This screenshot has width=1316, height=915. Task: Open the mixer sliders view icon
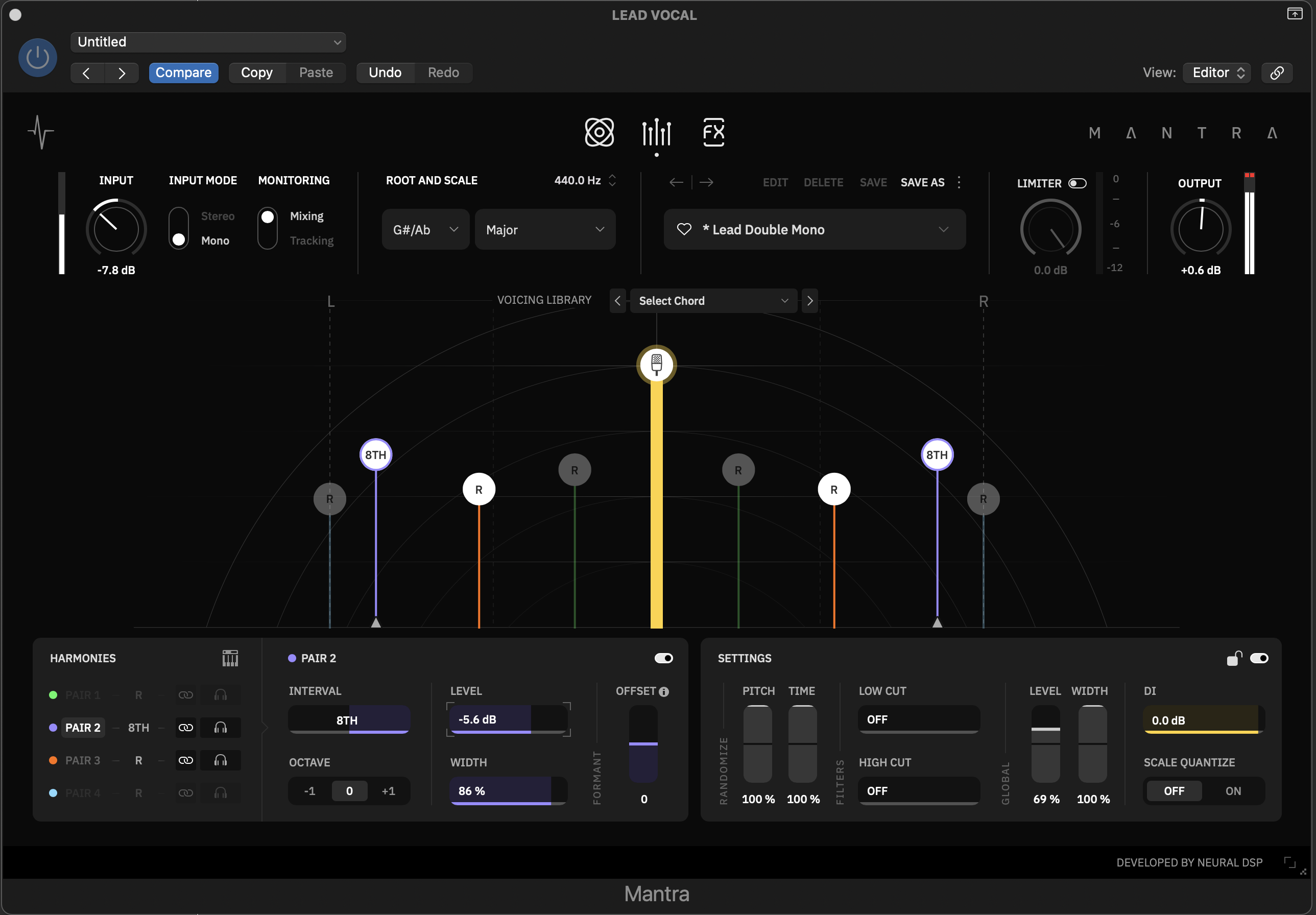[x=656, y=132]
